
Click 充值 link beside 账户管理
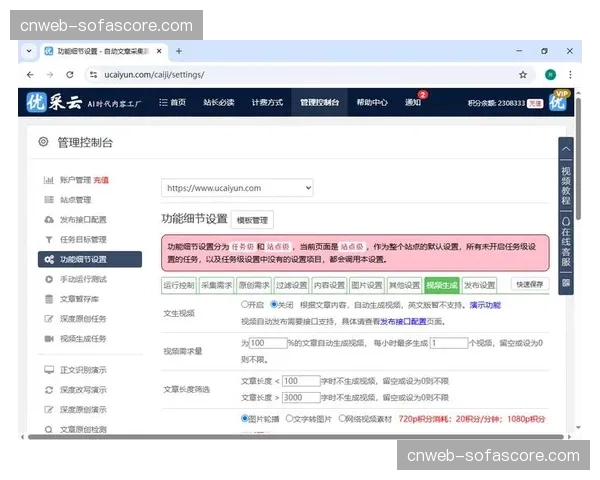click(x=101, y=180)
